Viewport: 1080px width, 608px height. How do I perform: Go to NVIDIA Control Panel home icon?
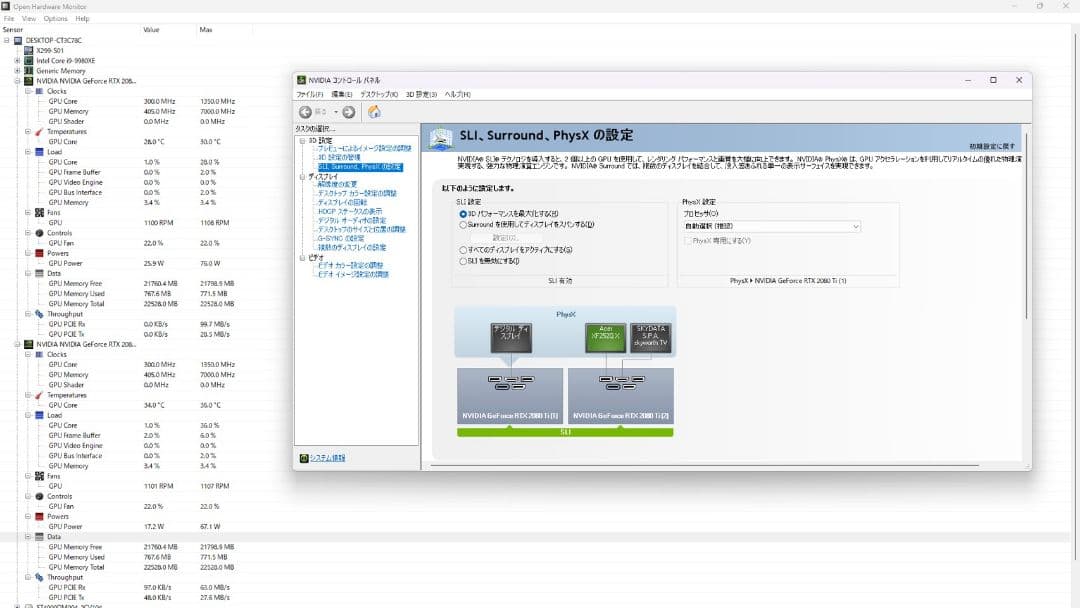click(374, 112)
